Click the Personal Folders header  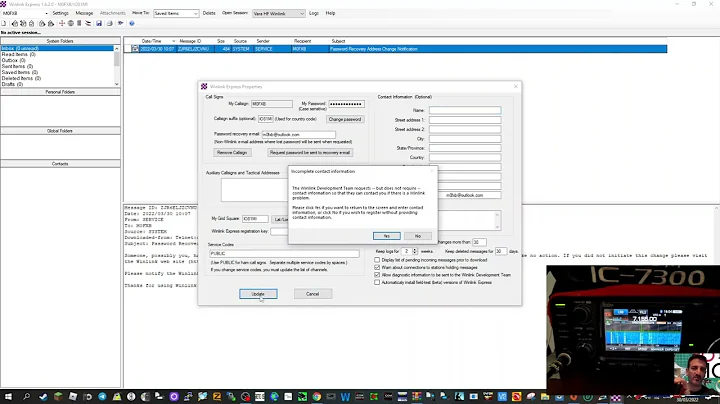coord(60,92)
